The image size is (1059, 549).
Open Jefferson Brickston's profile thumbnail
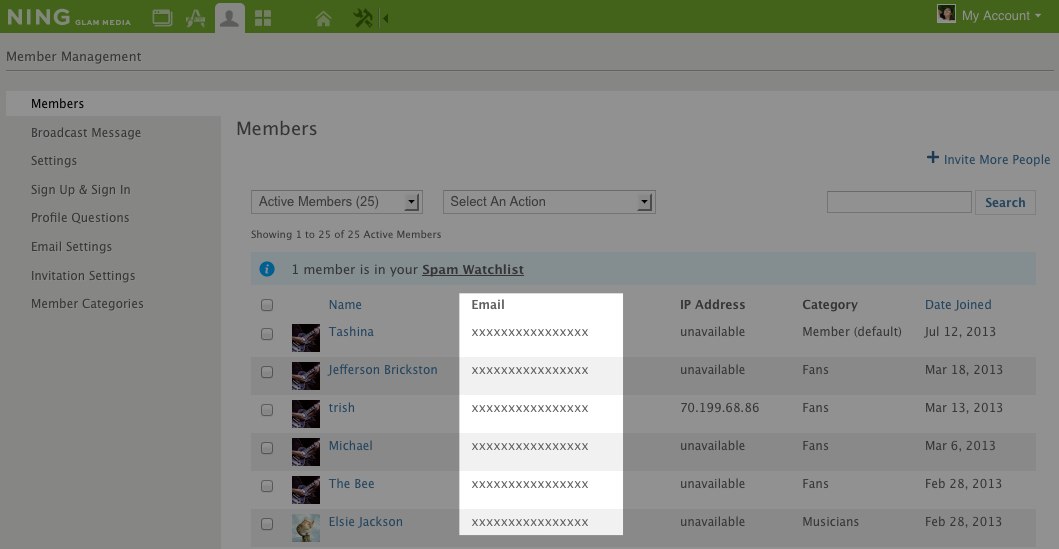tap(306, 375)
